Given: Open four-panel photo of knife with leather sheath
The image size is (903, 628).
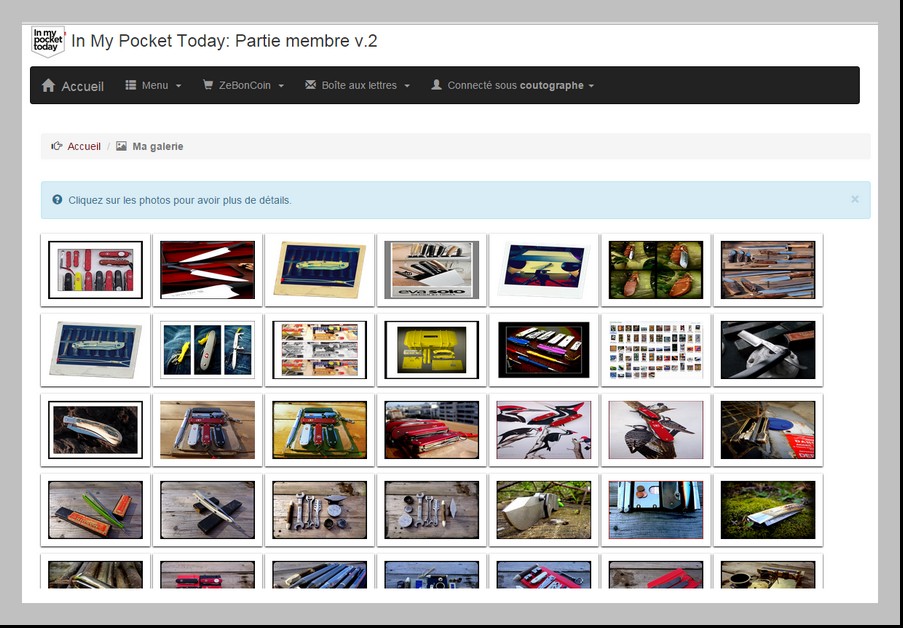Looking at the screenshot, I should [656, 270].
